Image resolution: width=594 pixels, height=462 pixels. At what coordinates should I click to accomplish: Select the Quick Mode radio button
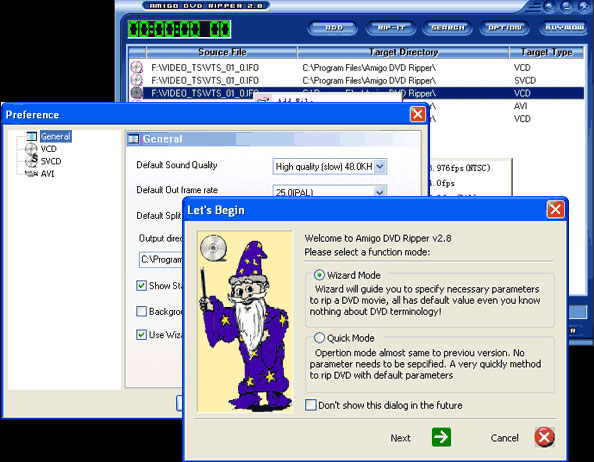(319, 338)
